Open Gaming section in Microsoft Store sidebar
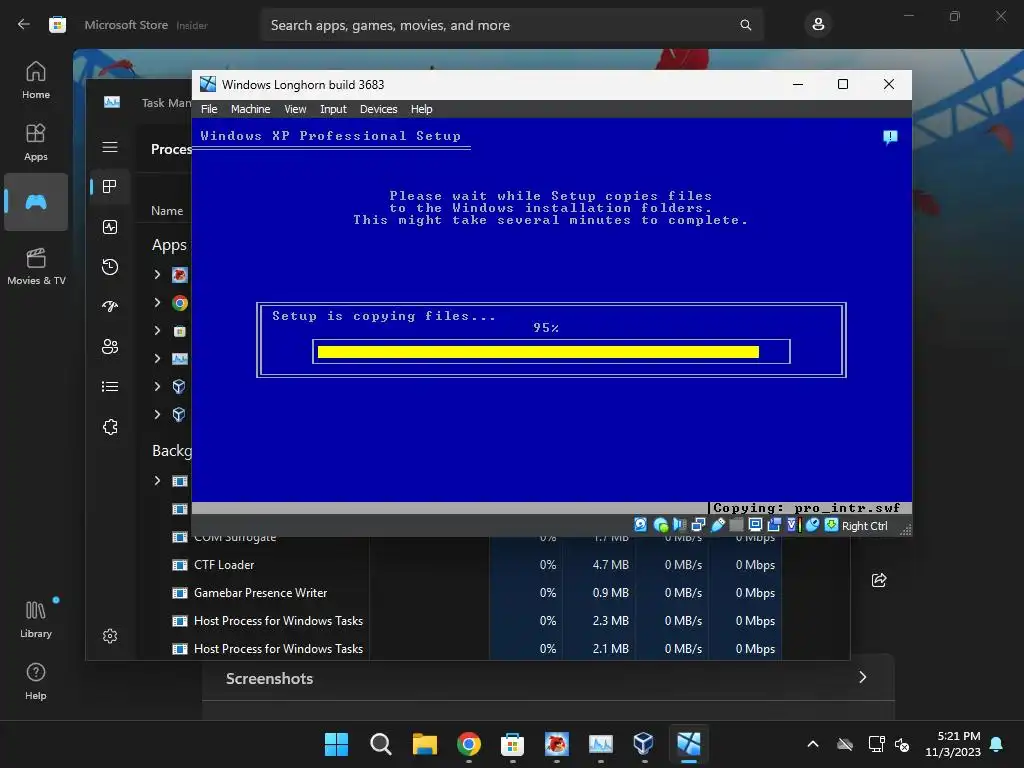This screenshot has height=768, width=1024. pos(36,202)
